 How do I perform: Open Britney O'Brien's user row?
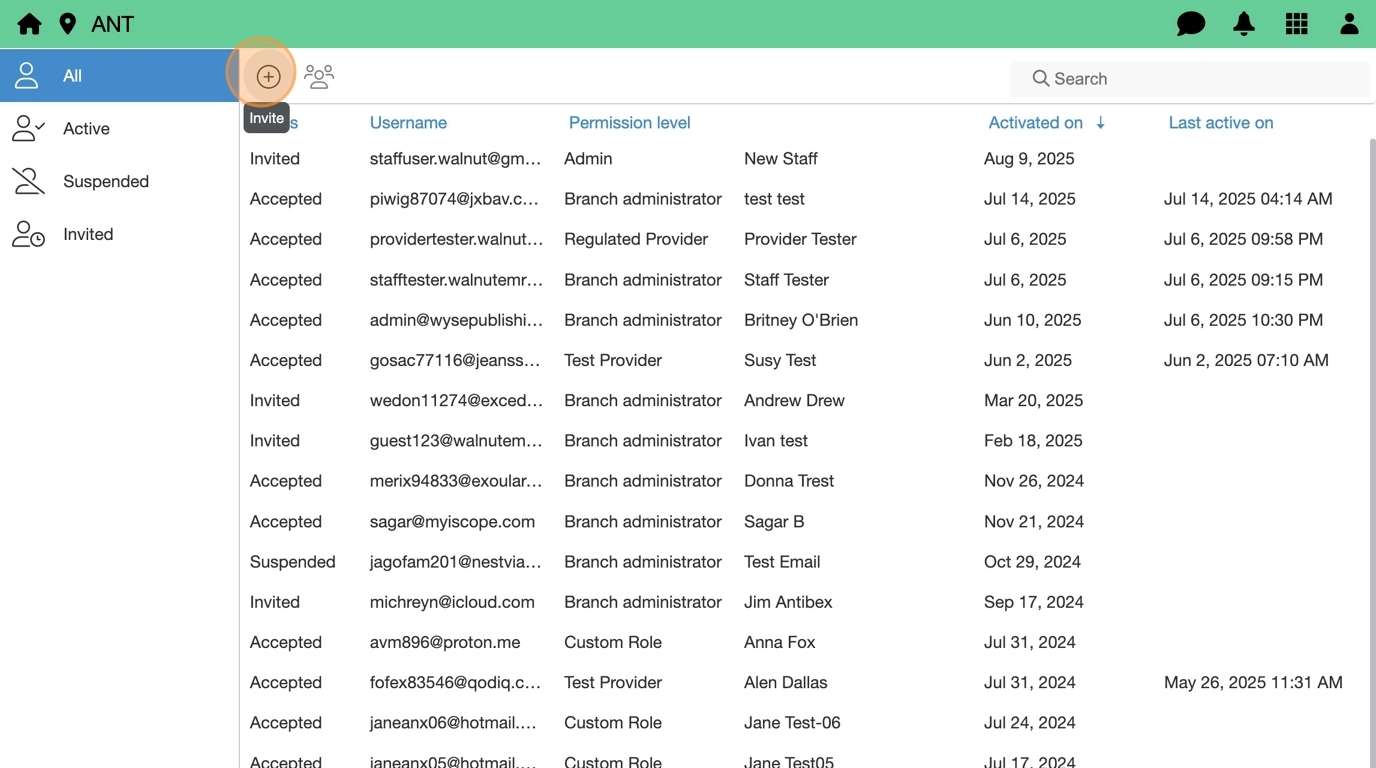(800, 320)
